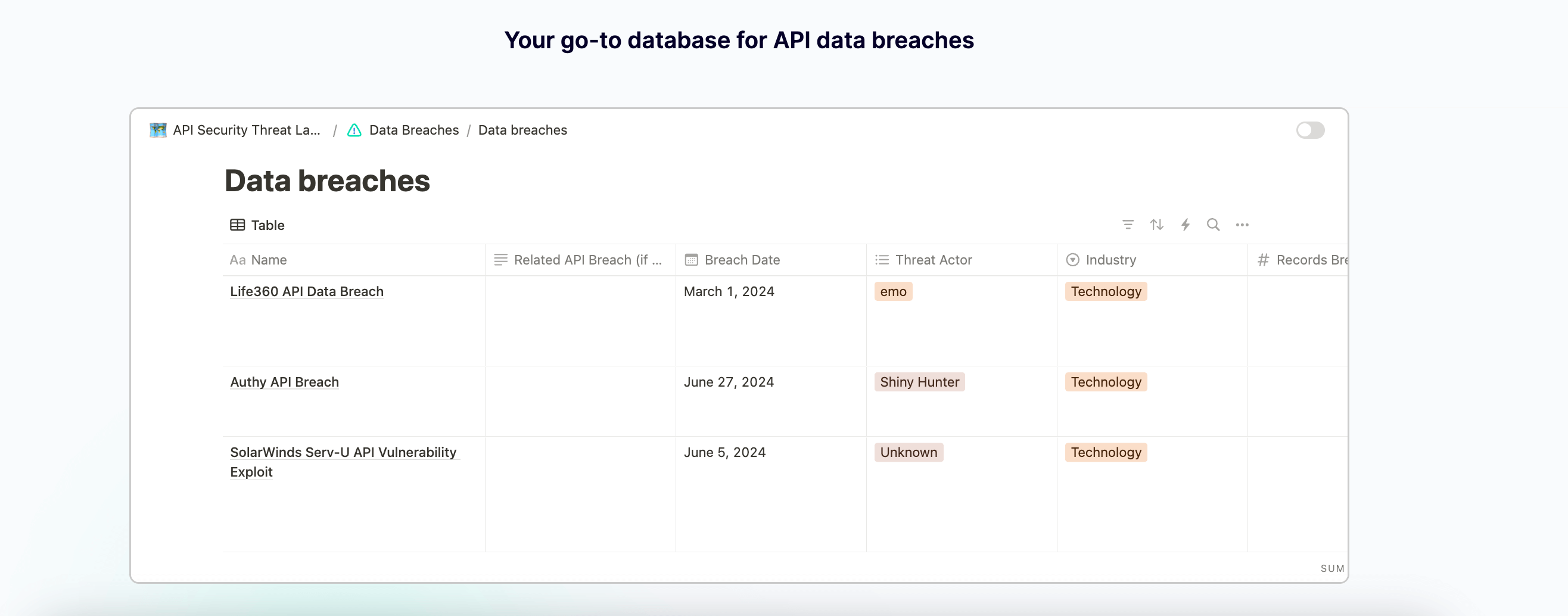Click the world map emoji in the breadcrumb
Screen dimensions: 1568x616
pos(157,130)
